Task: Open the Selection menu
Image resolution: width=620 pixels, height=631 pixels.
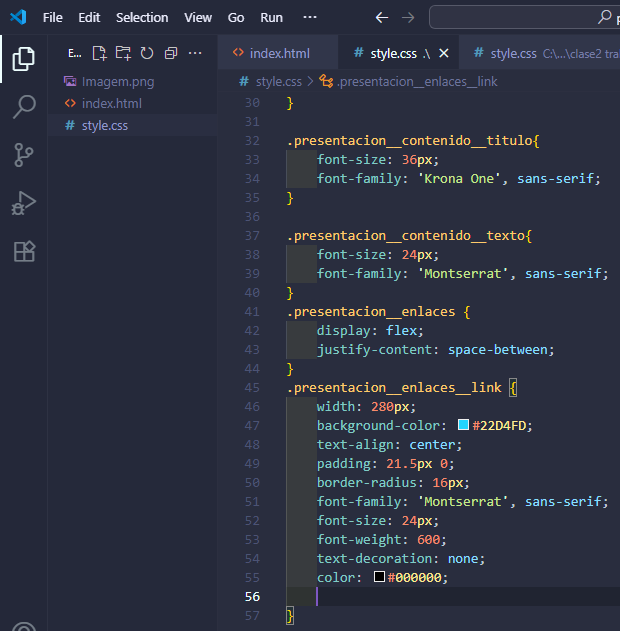Action: coord(142,18)
